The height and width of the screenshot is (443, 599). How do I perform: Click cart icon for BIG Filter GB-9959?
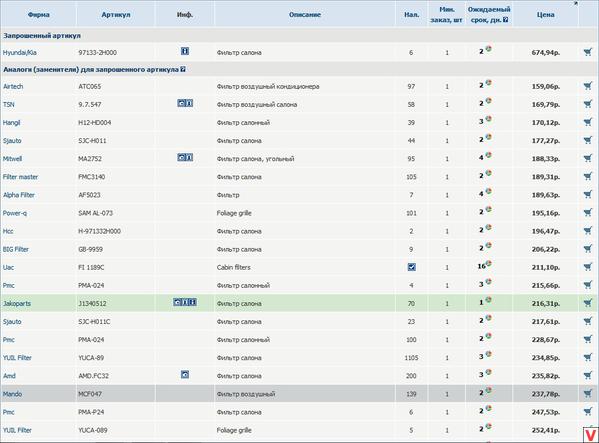[588, 249]
